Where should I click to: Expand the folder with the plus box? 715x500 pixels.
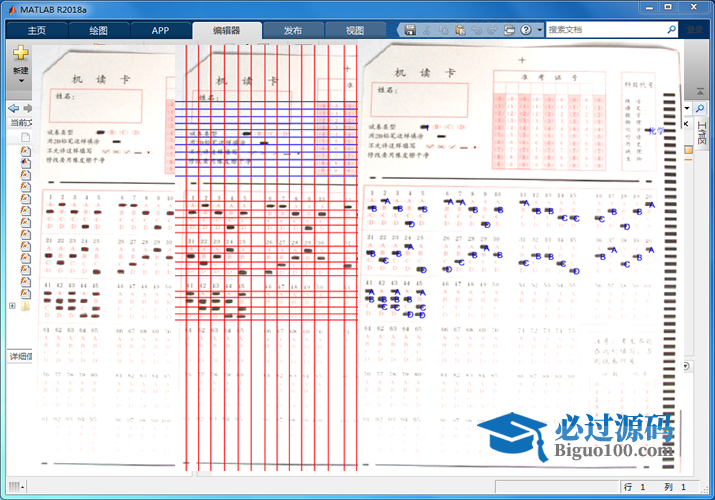point(12,306)
